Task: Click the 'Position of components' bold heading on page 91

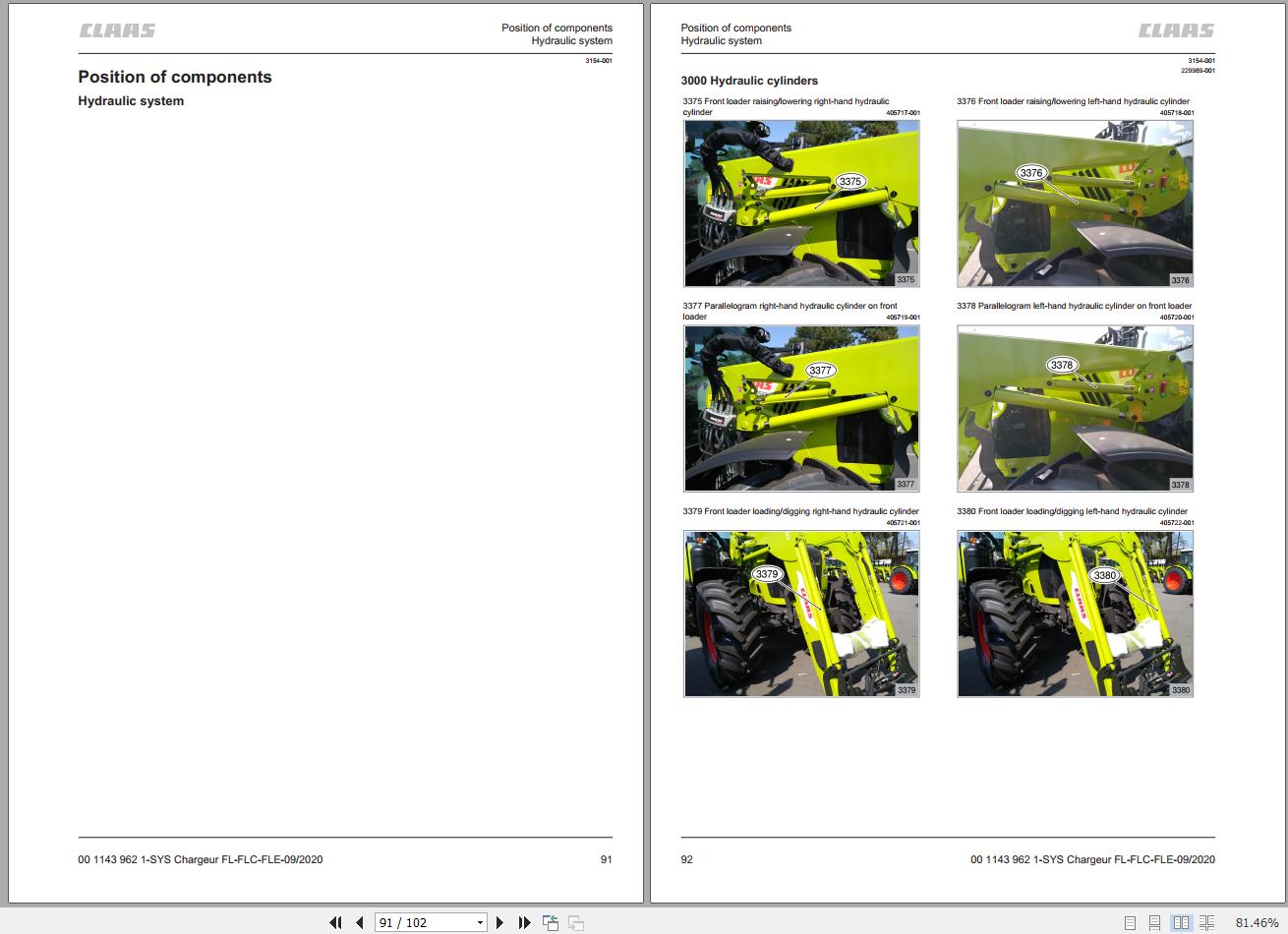Action: point(175,77)
